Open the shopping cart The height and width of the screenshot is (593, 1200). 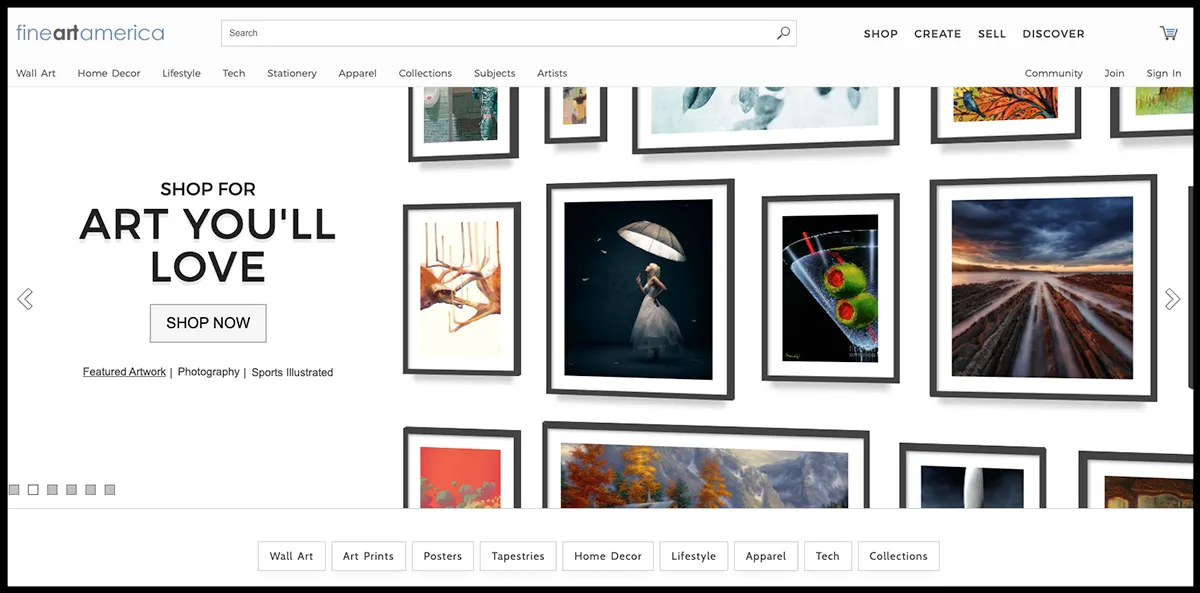(x=1168, y=33)
